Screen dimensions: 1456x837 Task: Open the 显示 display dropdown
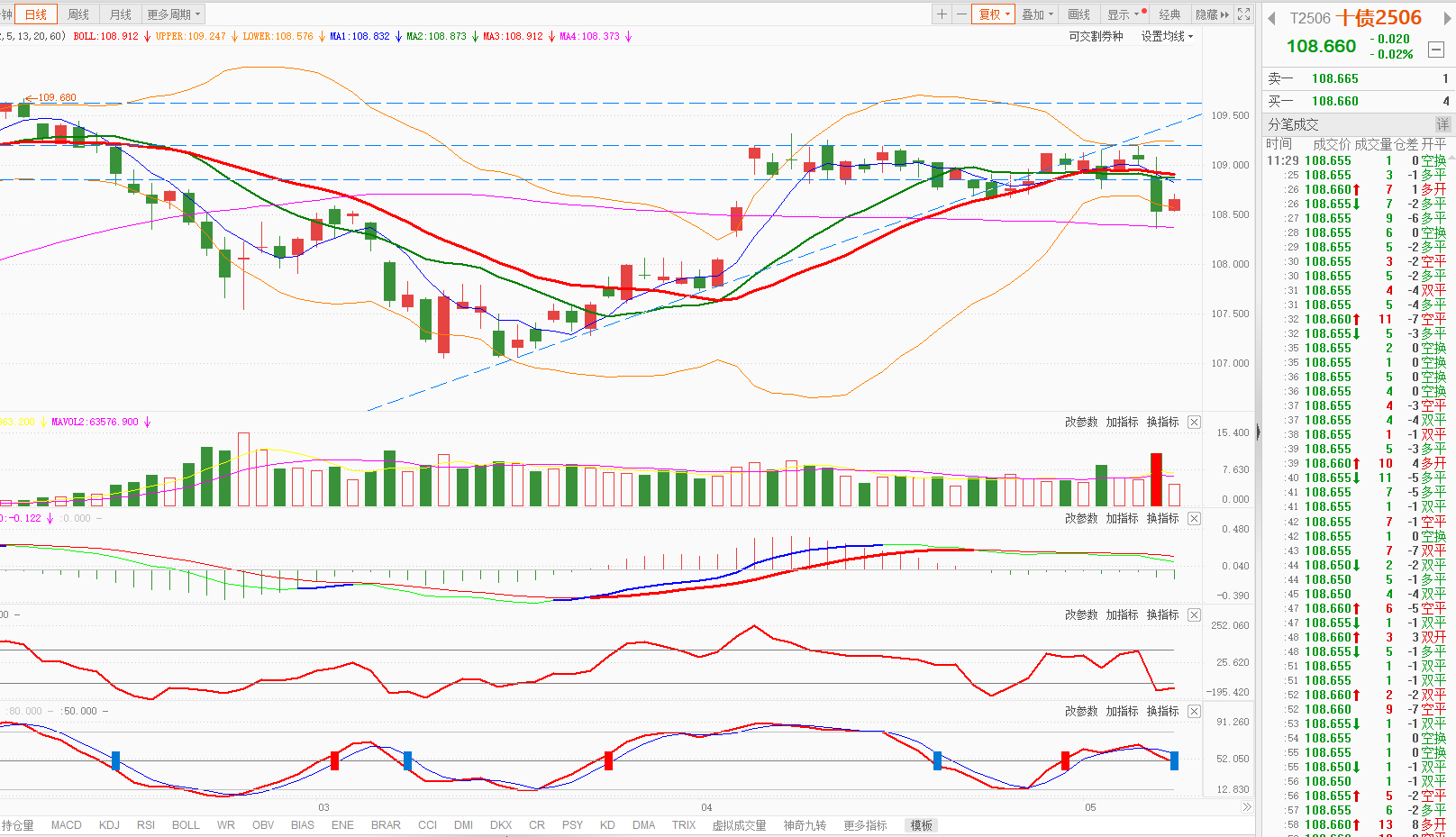1126,14
